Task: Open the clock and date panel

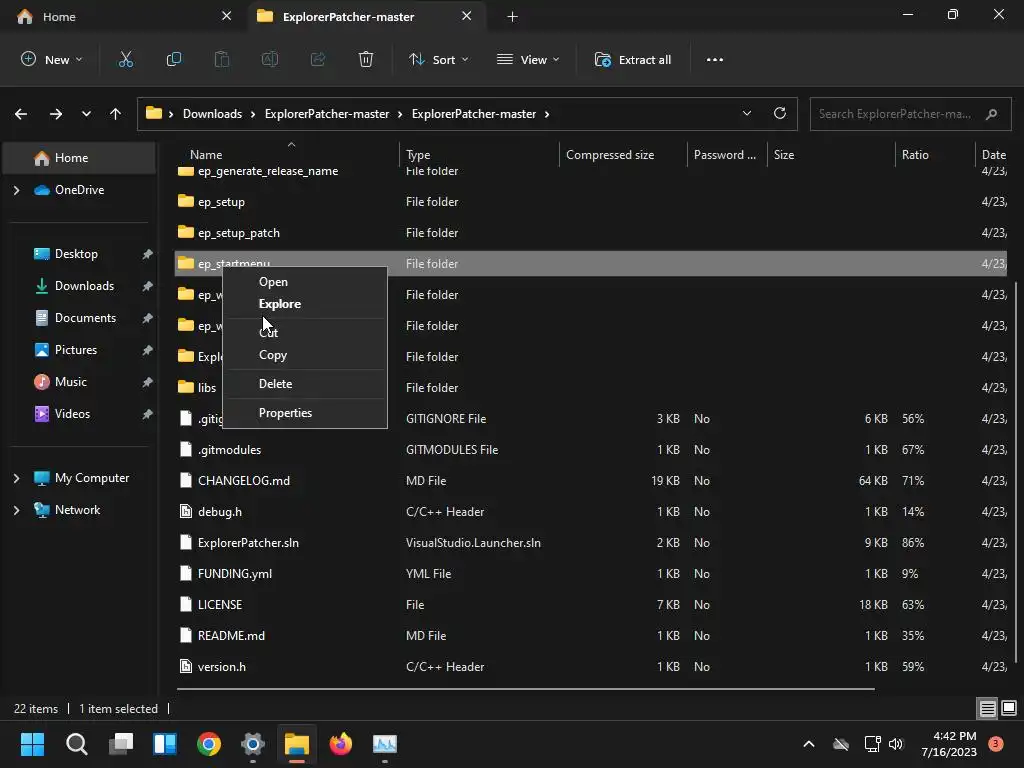Action: pos(949,743)
